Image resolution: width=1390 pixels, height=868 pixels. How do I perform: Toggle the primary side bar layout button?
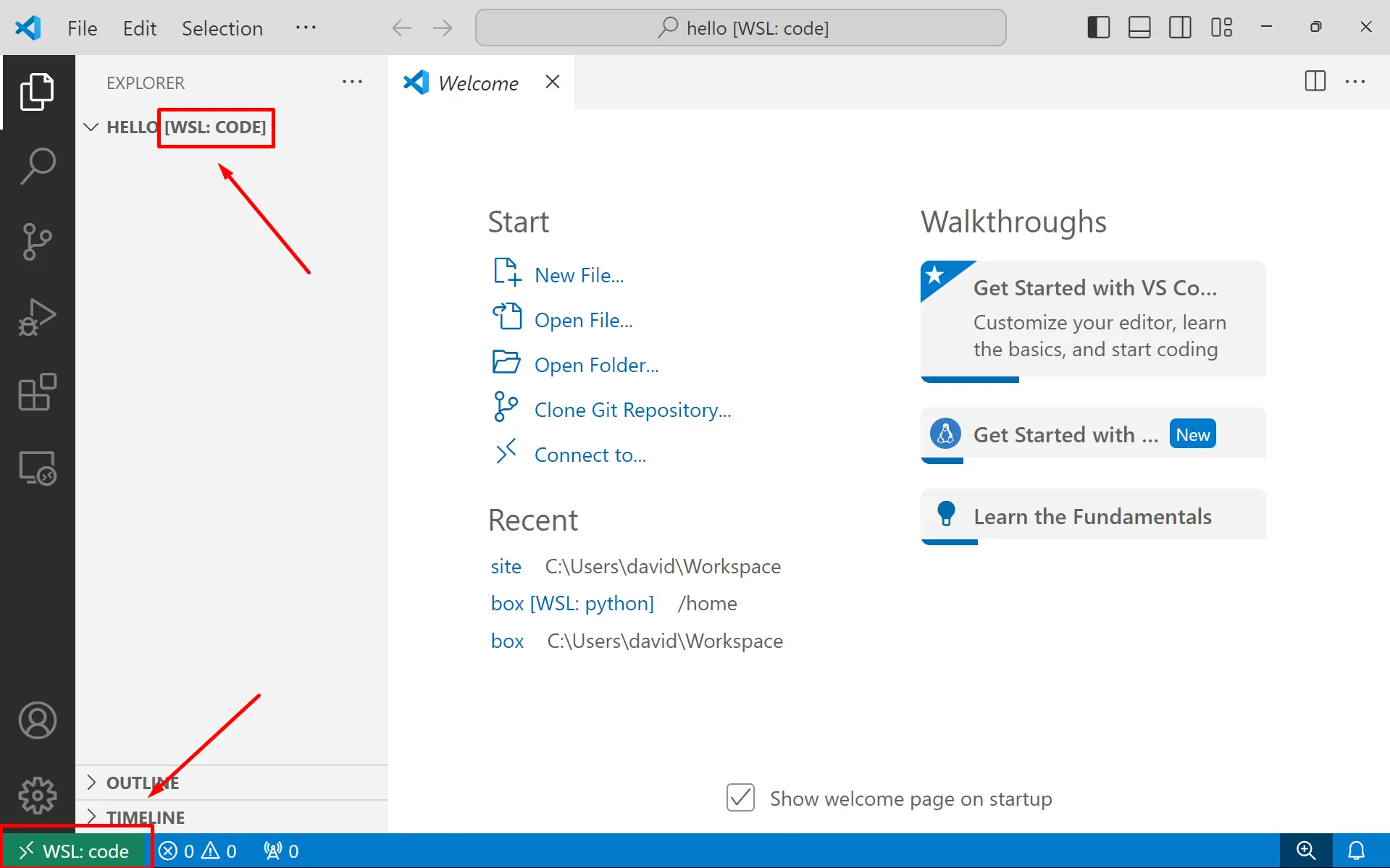pos(1098,28)
